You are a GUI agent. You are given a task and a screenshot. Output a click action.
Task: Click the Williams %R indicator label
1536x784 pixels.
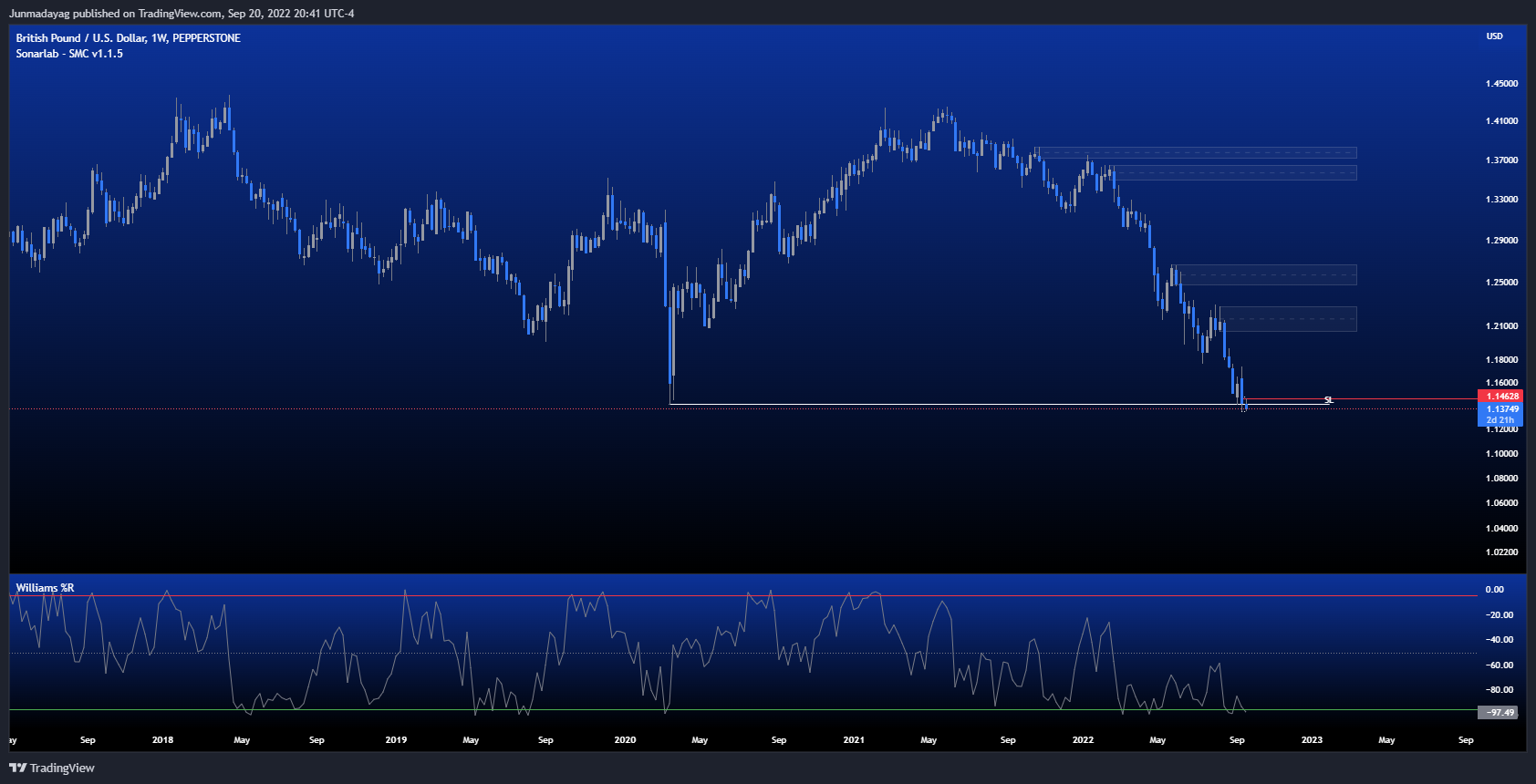coord(45,588)
